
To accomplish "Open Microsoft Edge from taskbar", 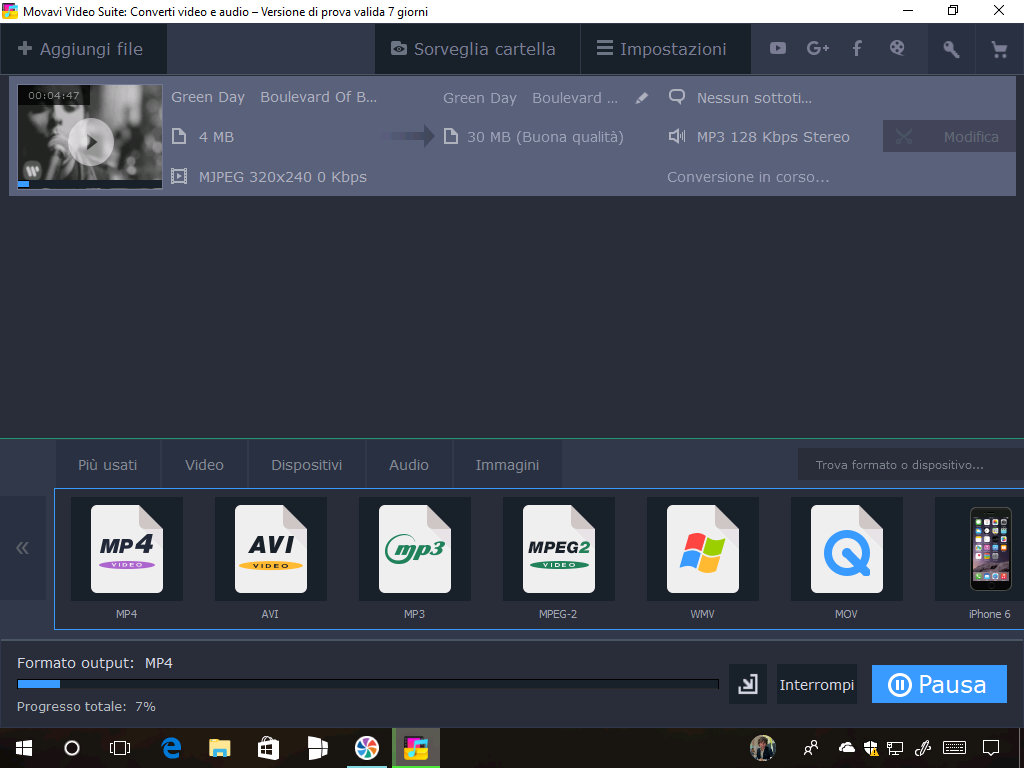I will pyautogui.click(x=171, y=748).
